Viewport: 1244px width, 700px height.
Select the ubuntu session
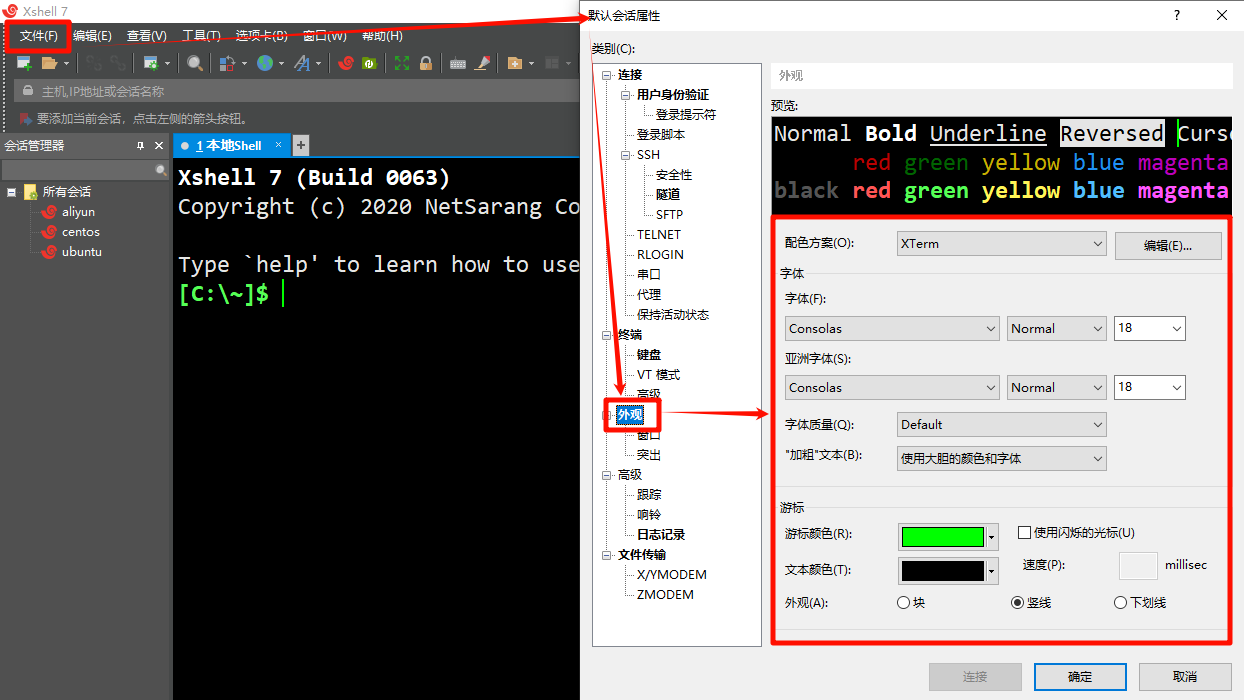82,252
